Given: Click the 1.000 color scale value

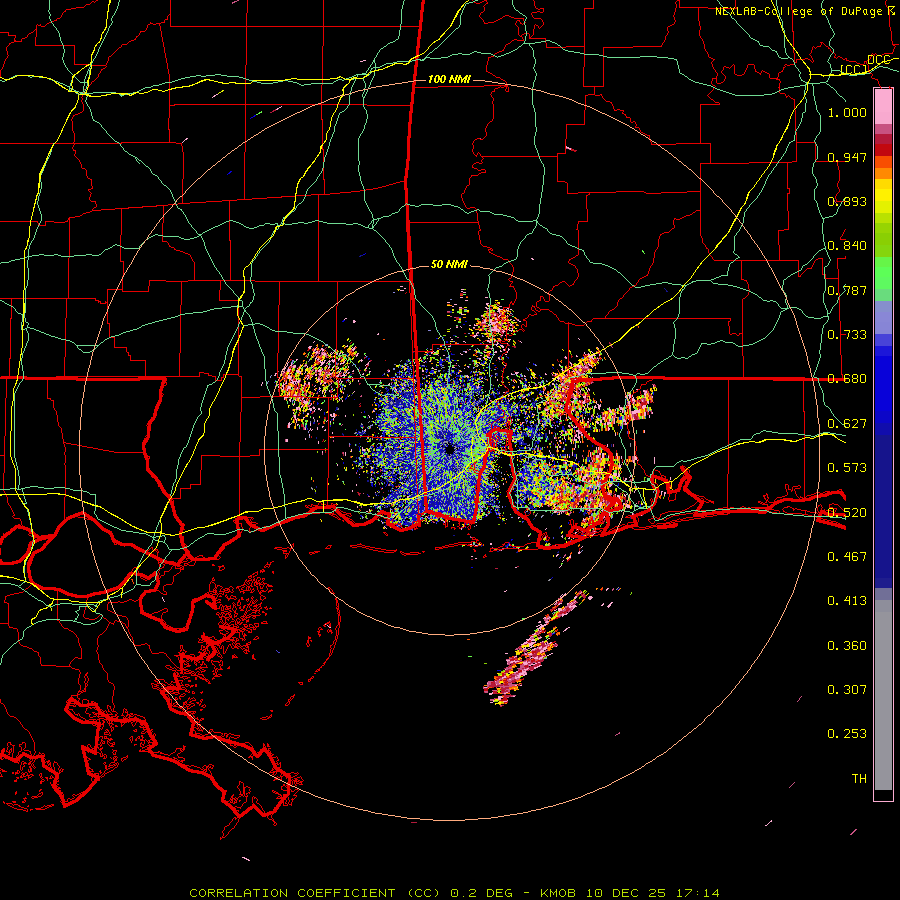Looking at the screenshot, I should [x=847, y=112].
